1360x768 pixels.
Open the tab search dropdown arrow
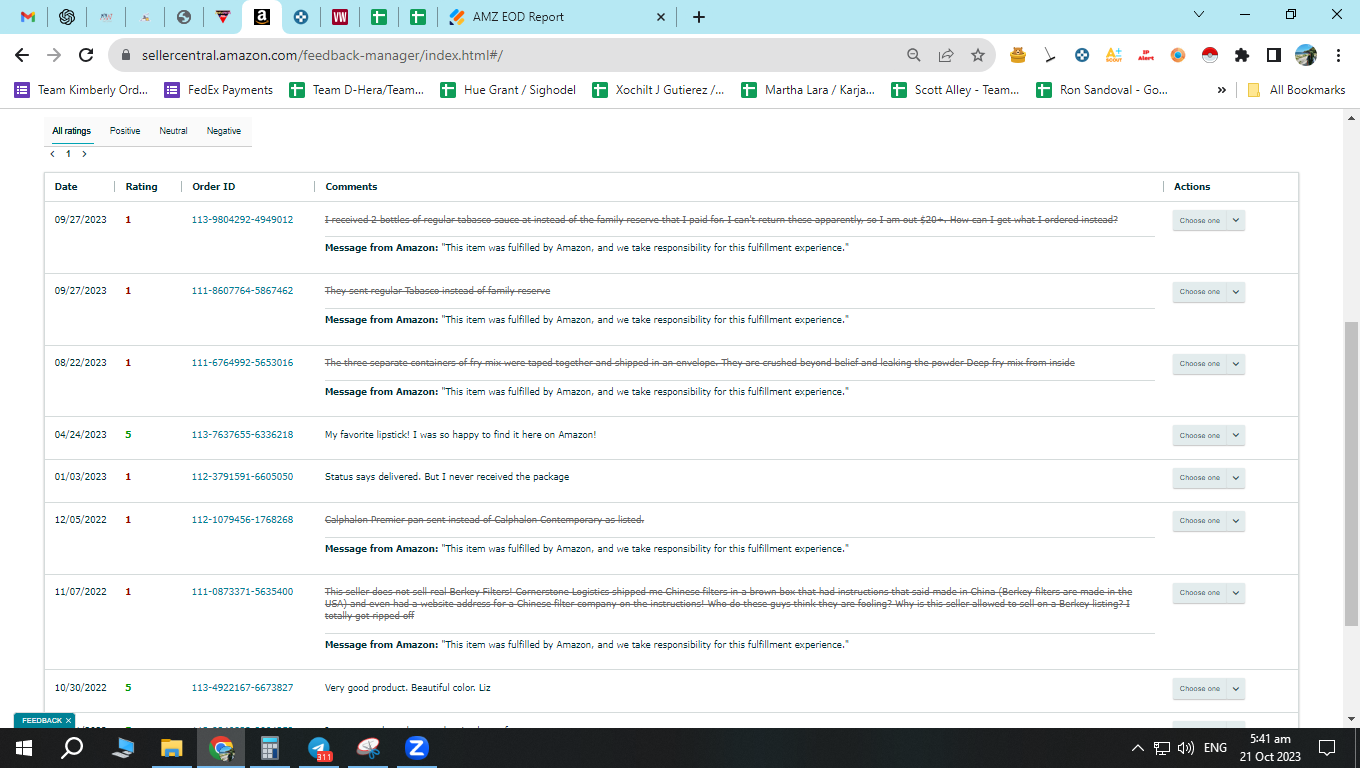click(x=1200, y=15)
